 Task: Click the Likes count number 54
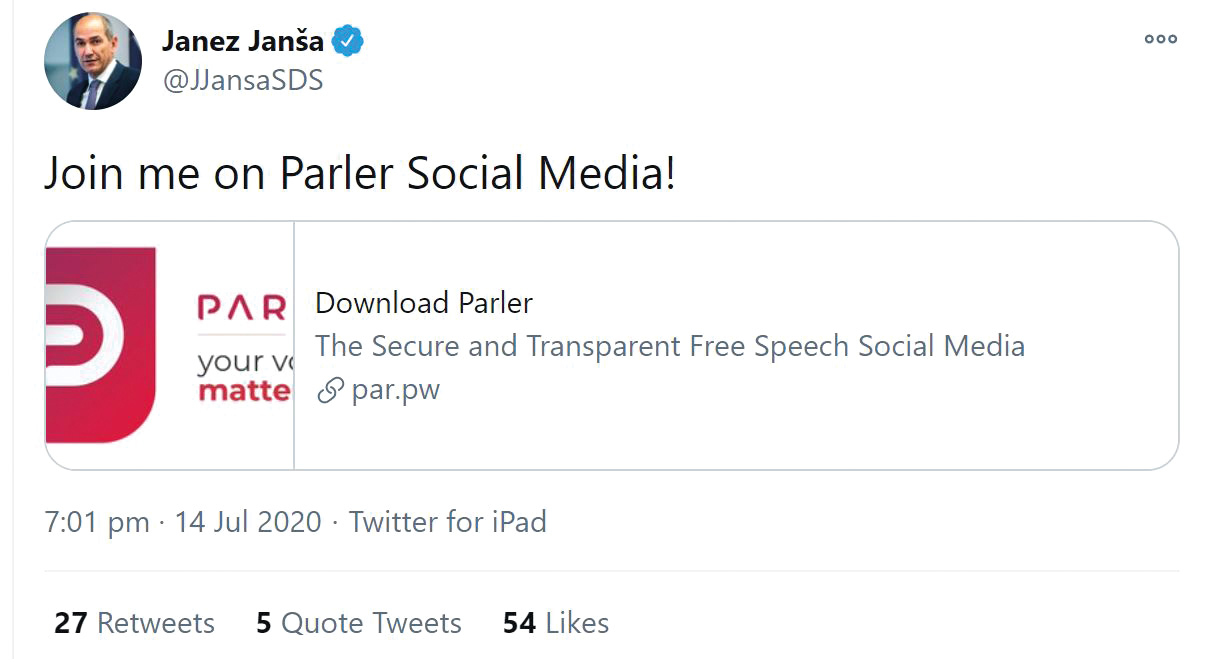click(x=519, y=623)
